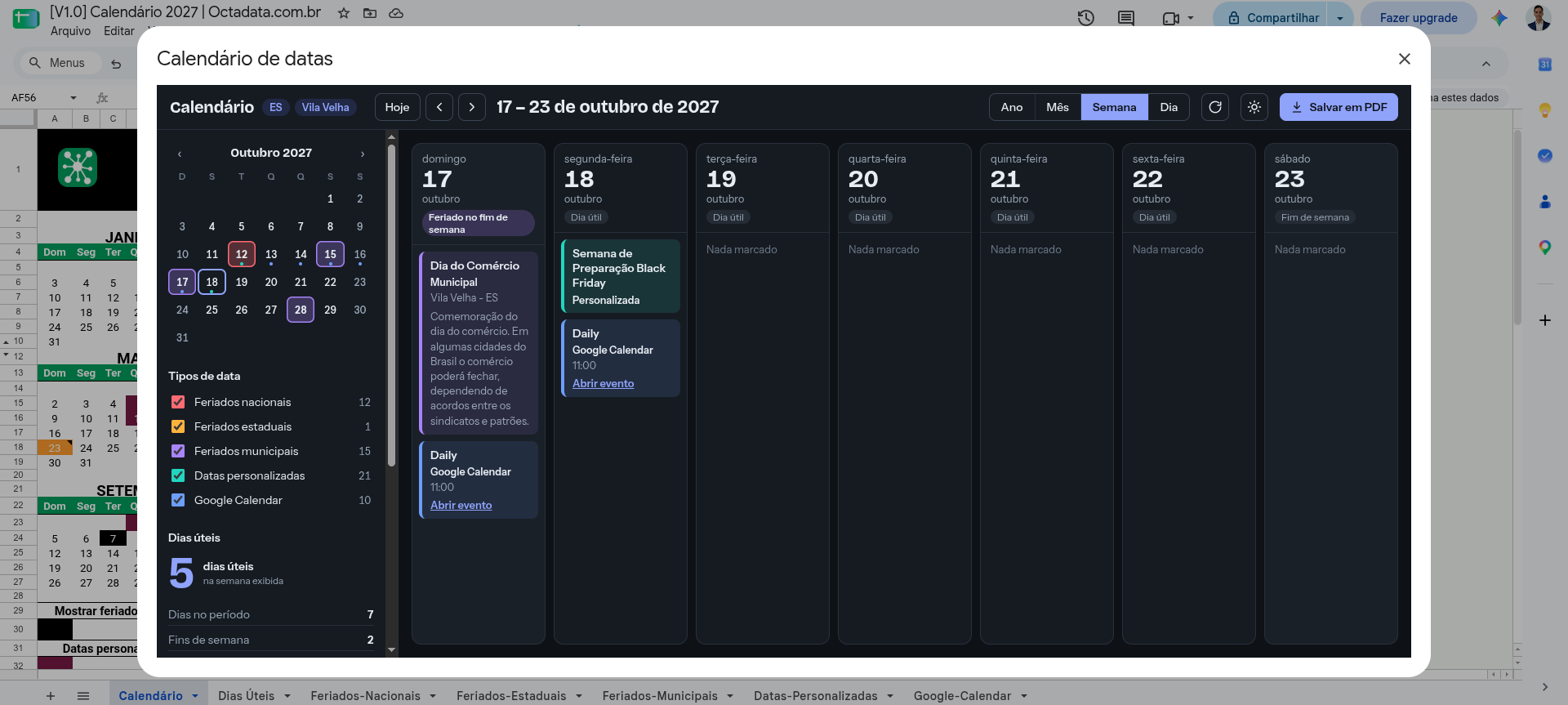Open Google Calendar side panel icon

pyautogui.click(x=1545, y=65)
